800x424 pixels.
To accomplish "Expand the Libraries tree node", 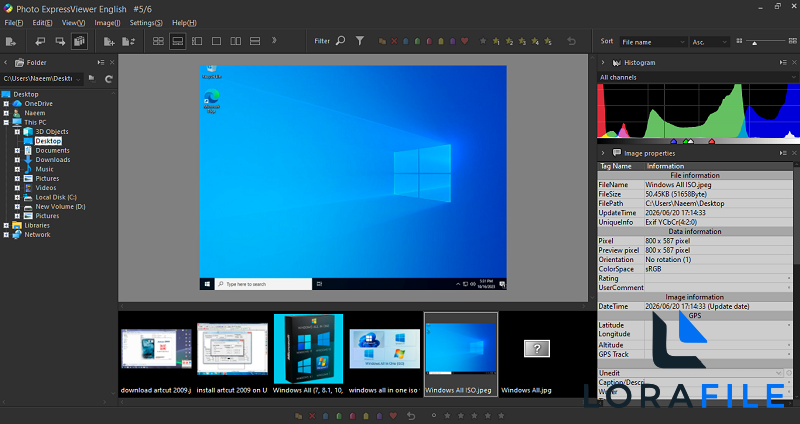I will (x=6, y=226).
